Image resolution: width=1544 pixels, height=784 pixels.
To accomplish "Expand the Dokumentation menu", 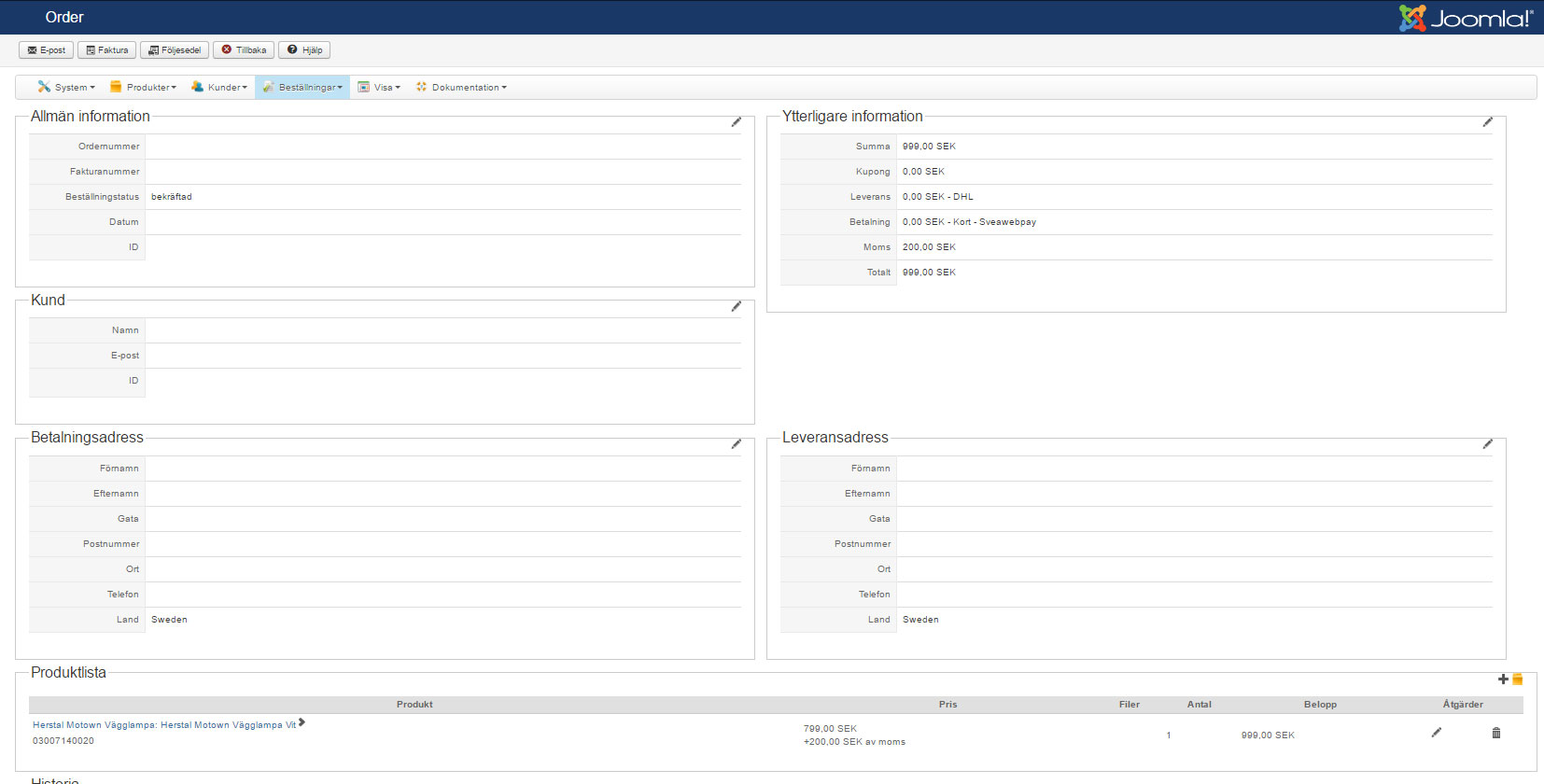I will [x=461, y=88].
